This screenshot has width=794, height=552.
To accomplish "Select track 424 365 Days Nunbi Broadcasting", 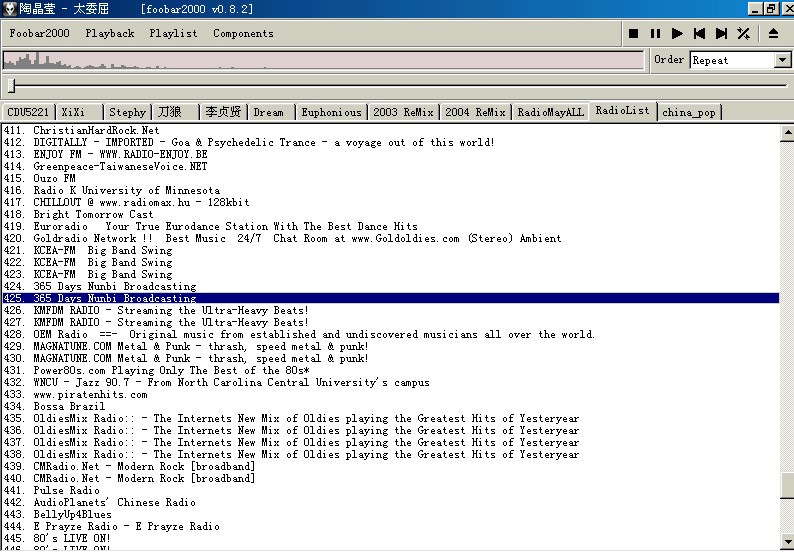I will click(390, 287).
